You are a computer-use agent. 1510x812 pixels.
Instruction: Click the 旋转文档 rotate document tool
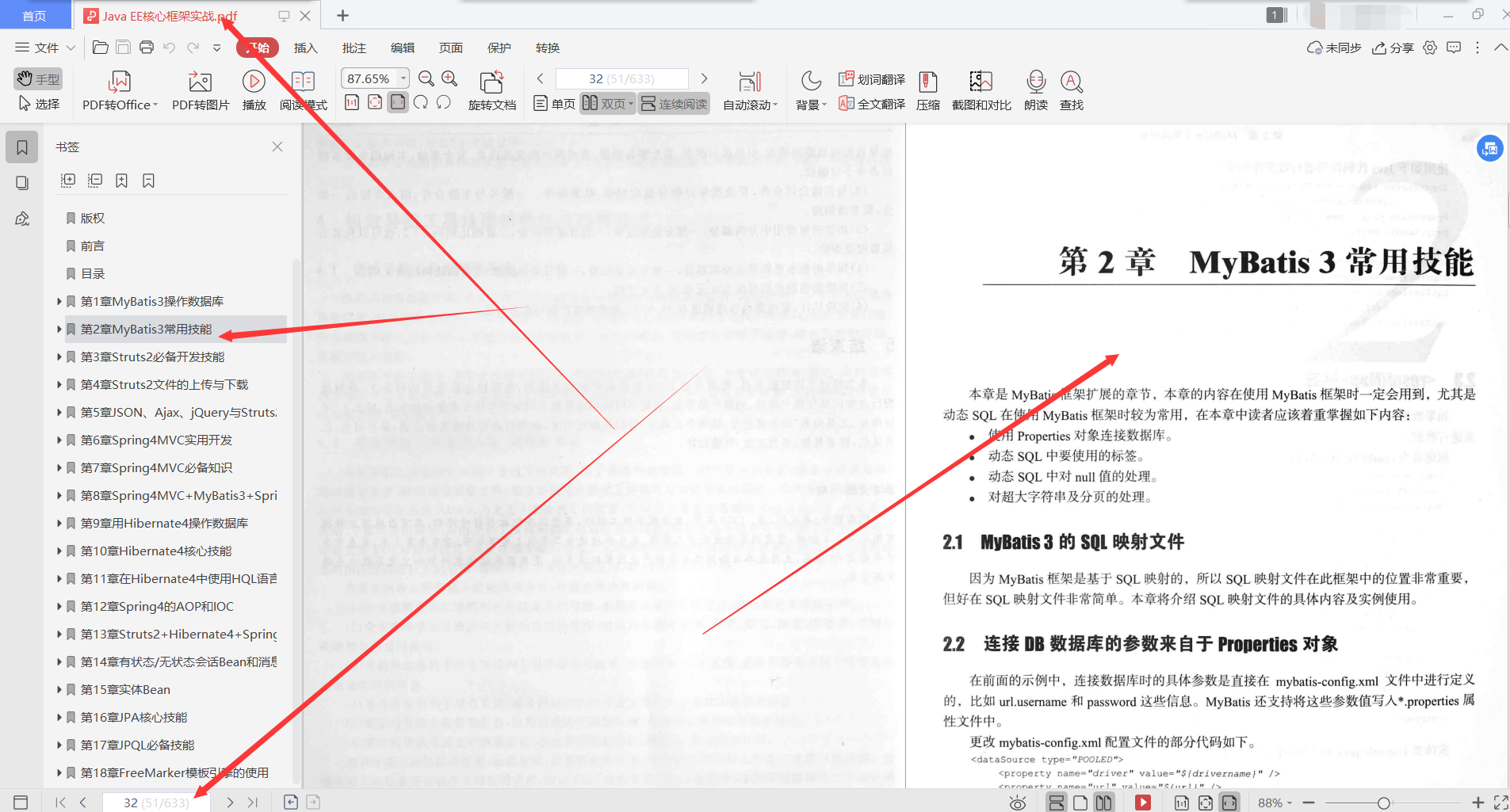492,91
